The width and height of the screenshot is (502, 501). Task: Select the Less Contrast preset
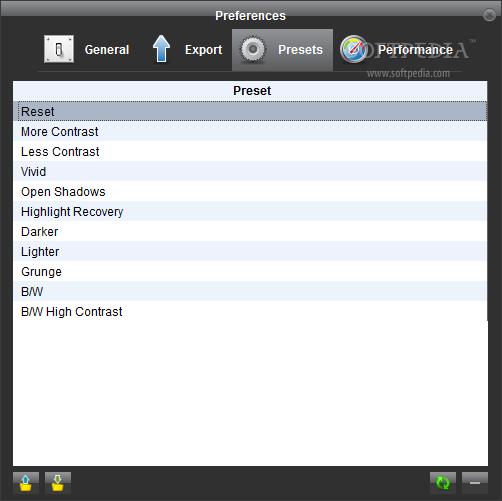250,151
